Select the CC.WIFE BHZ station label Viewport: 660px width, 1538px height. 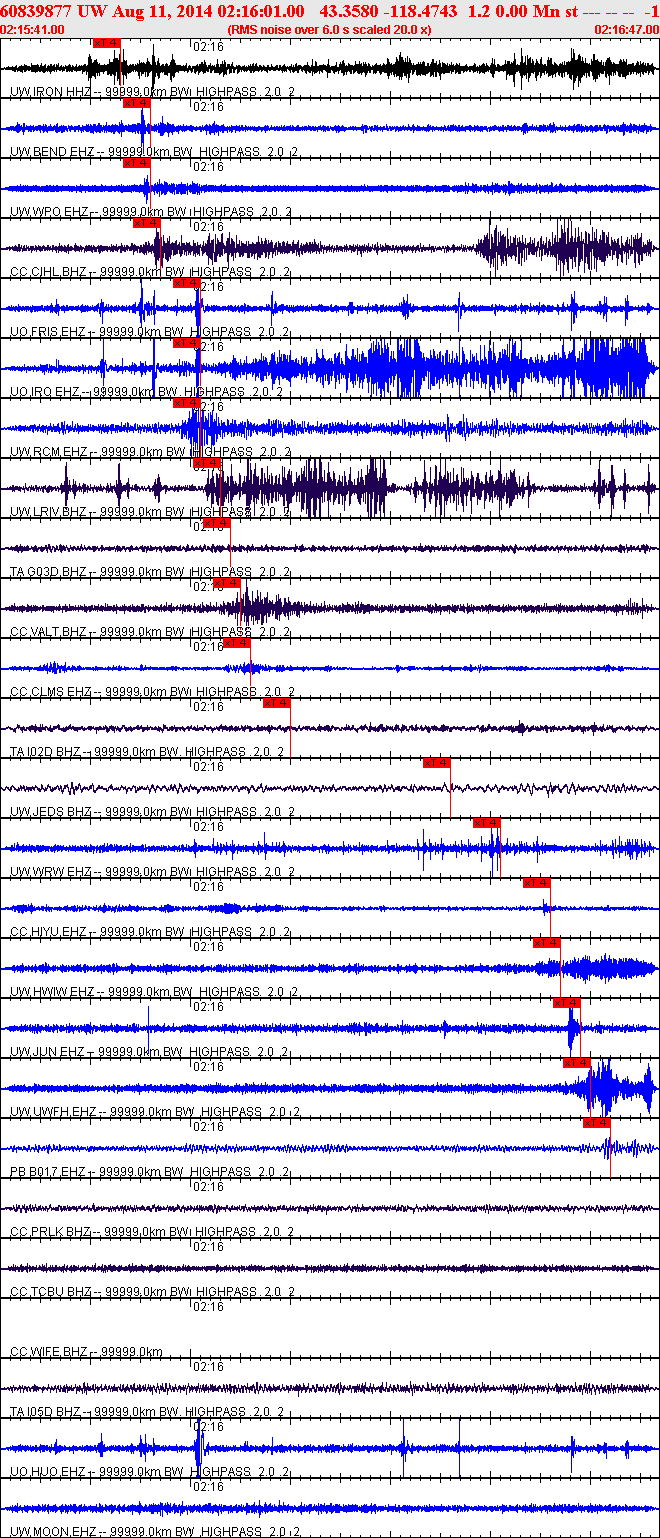point(48,1352)
